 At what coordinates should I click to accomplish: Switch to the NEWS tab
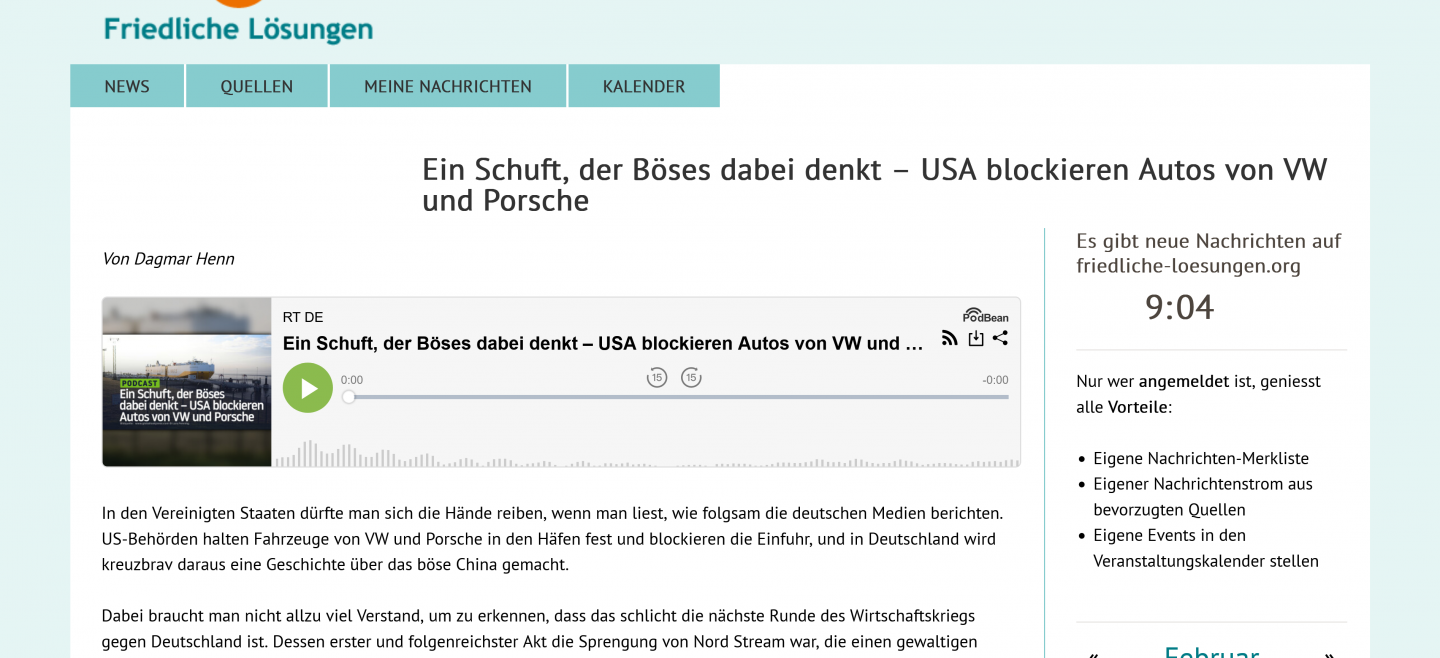click(126, 86)
